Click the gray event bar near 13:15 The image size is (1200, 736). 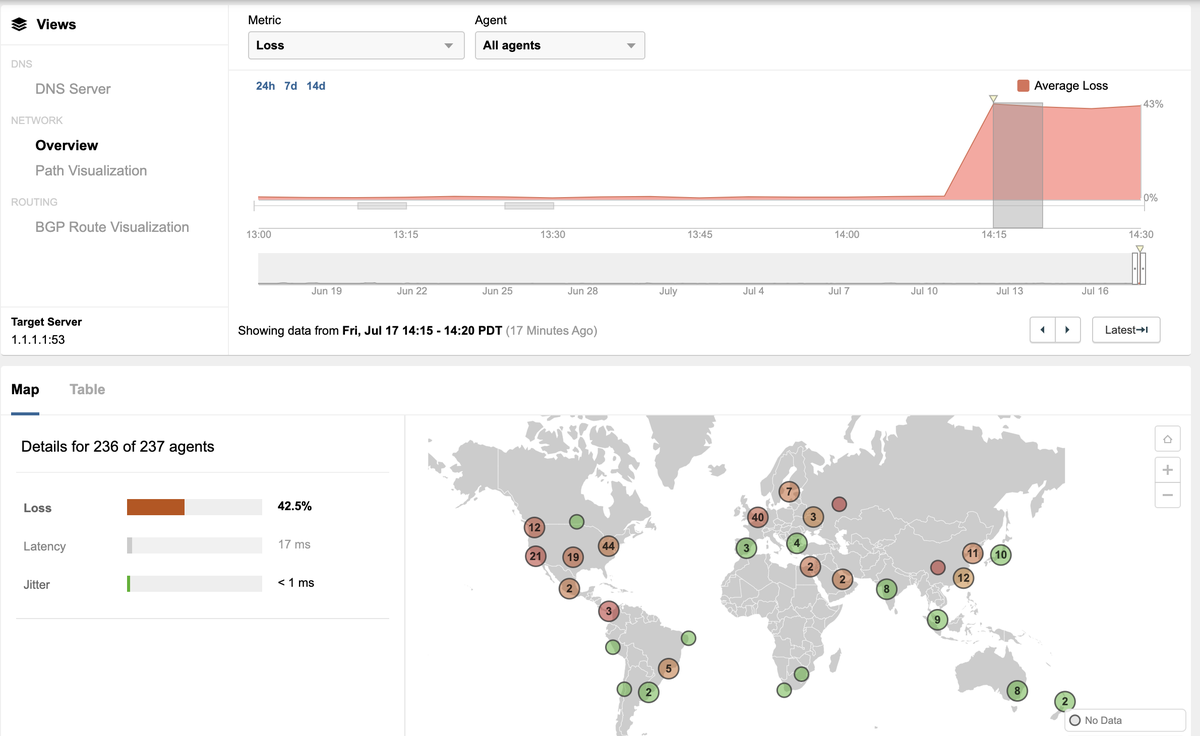click(x=382, y=206)
